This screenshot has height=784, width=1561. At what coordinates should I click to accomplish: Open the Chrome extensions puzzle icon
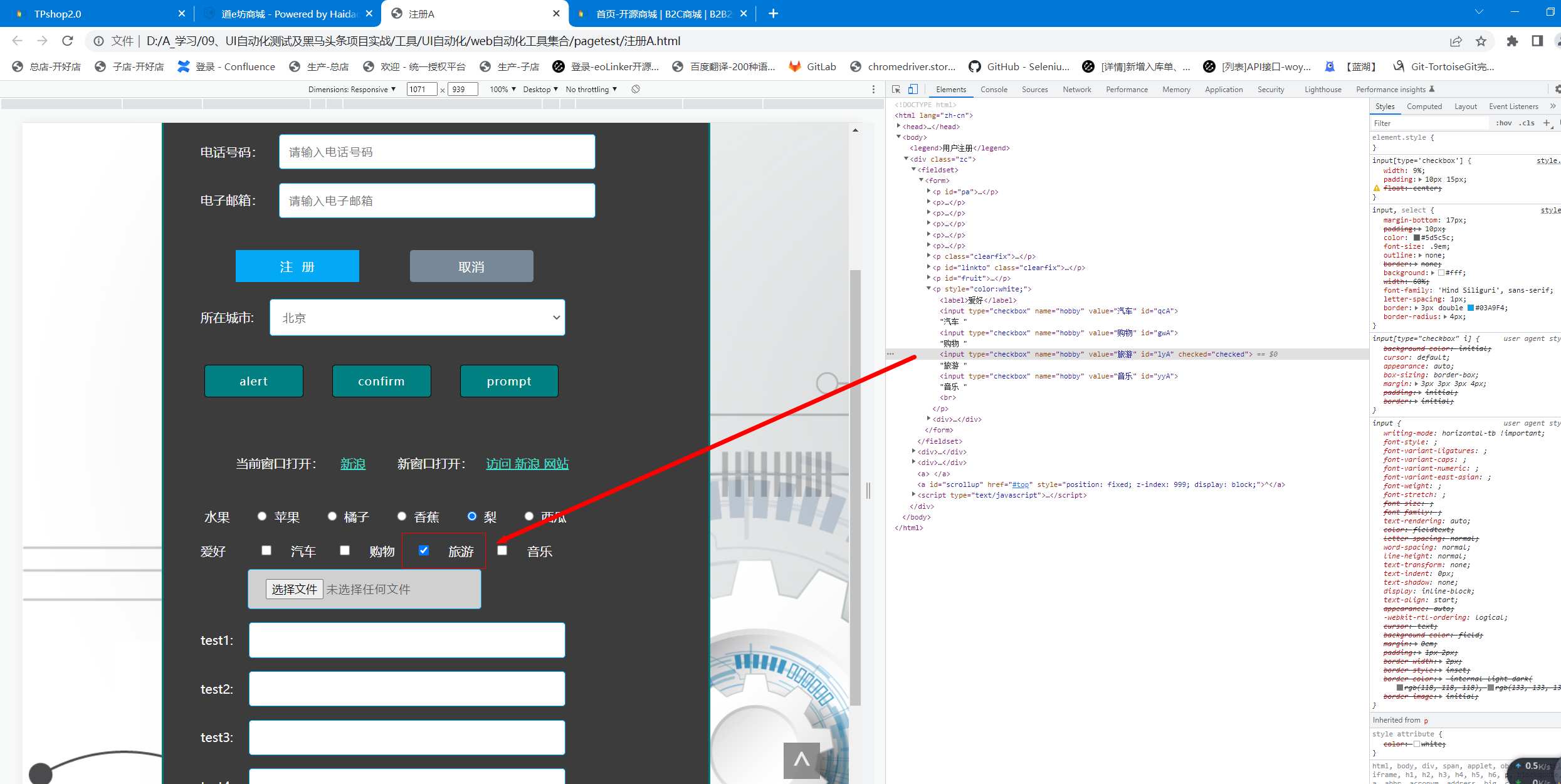1512,41
